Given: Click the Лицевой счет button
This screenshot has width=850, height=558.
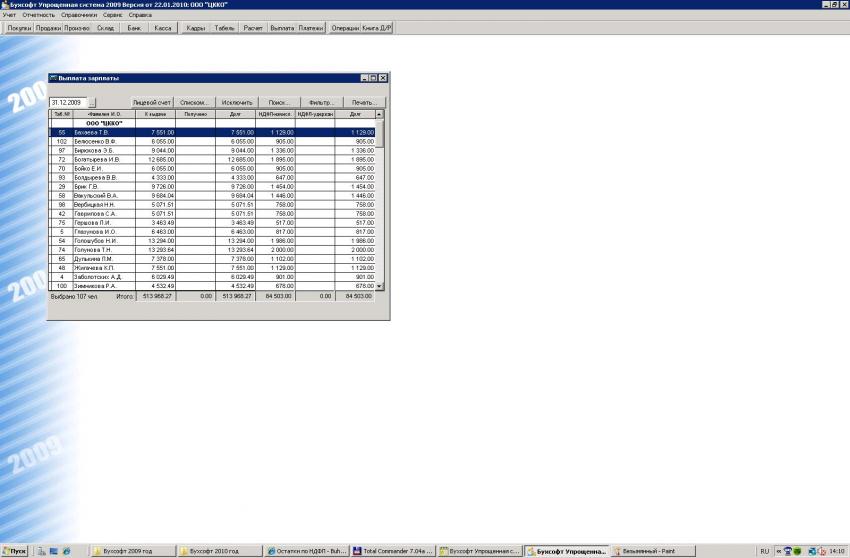Looking at the screenshot, I should point(153,102).
